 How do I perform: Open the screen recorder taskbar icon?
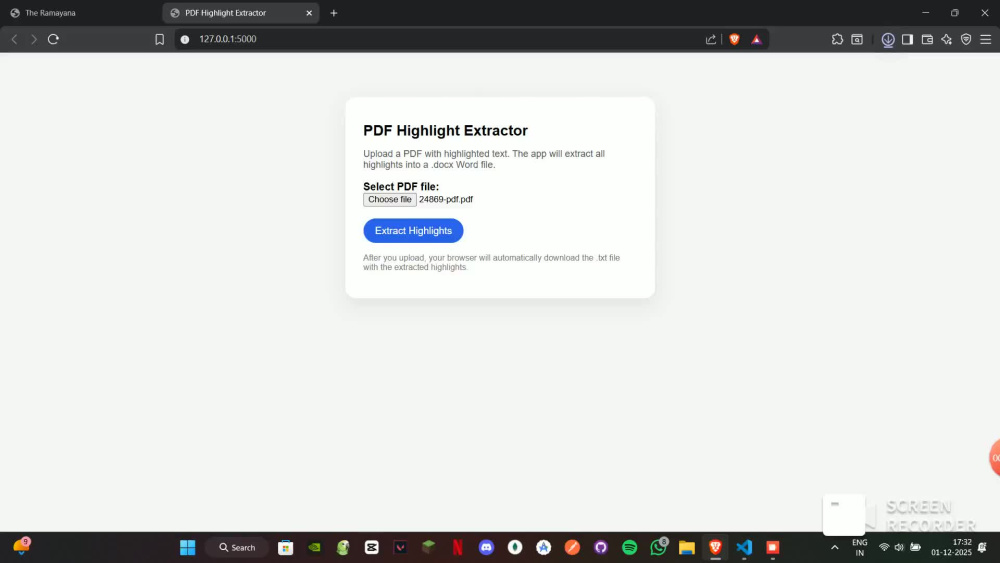click(773, 547)
